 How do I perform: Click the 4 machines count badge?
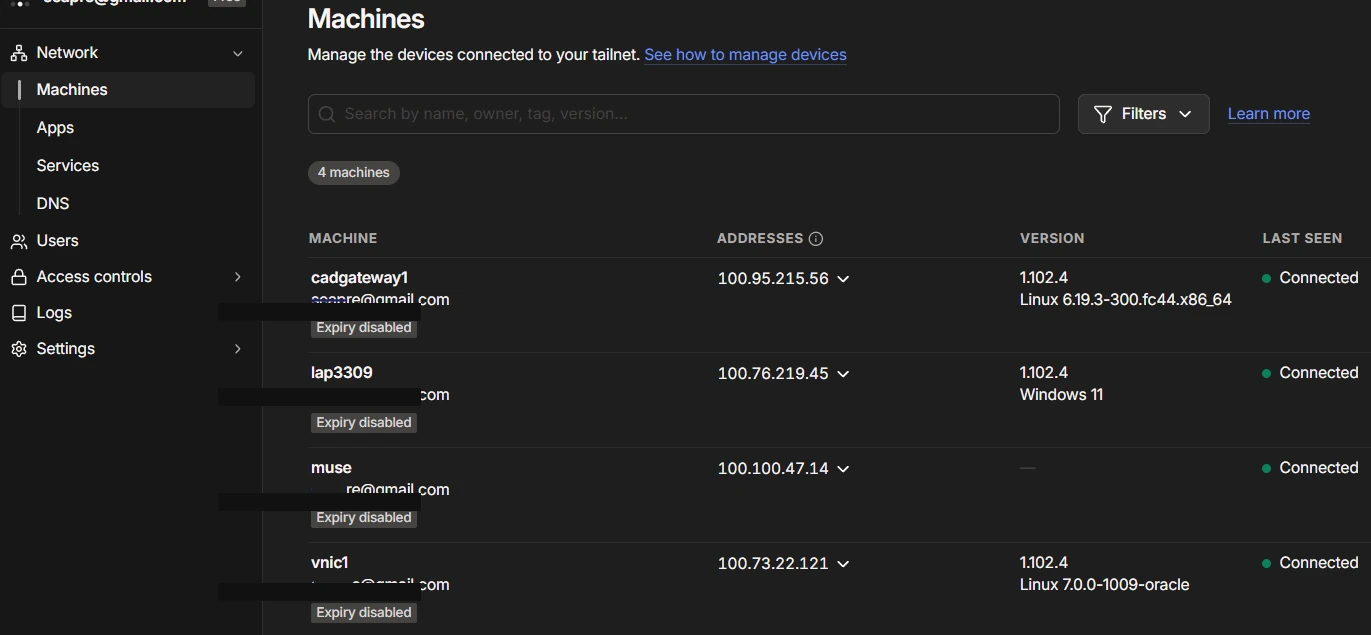354,173
